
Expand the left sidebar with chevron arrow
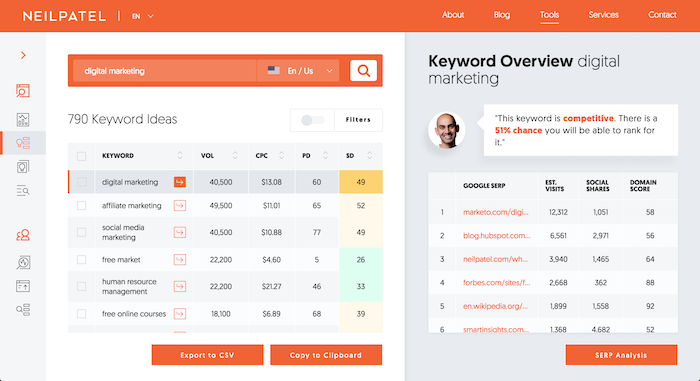click(x=23, y=55)
